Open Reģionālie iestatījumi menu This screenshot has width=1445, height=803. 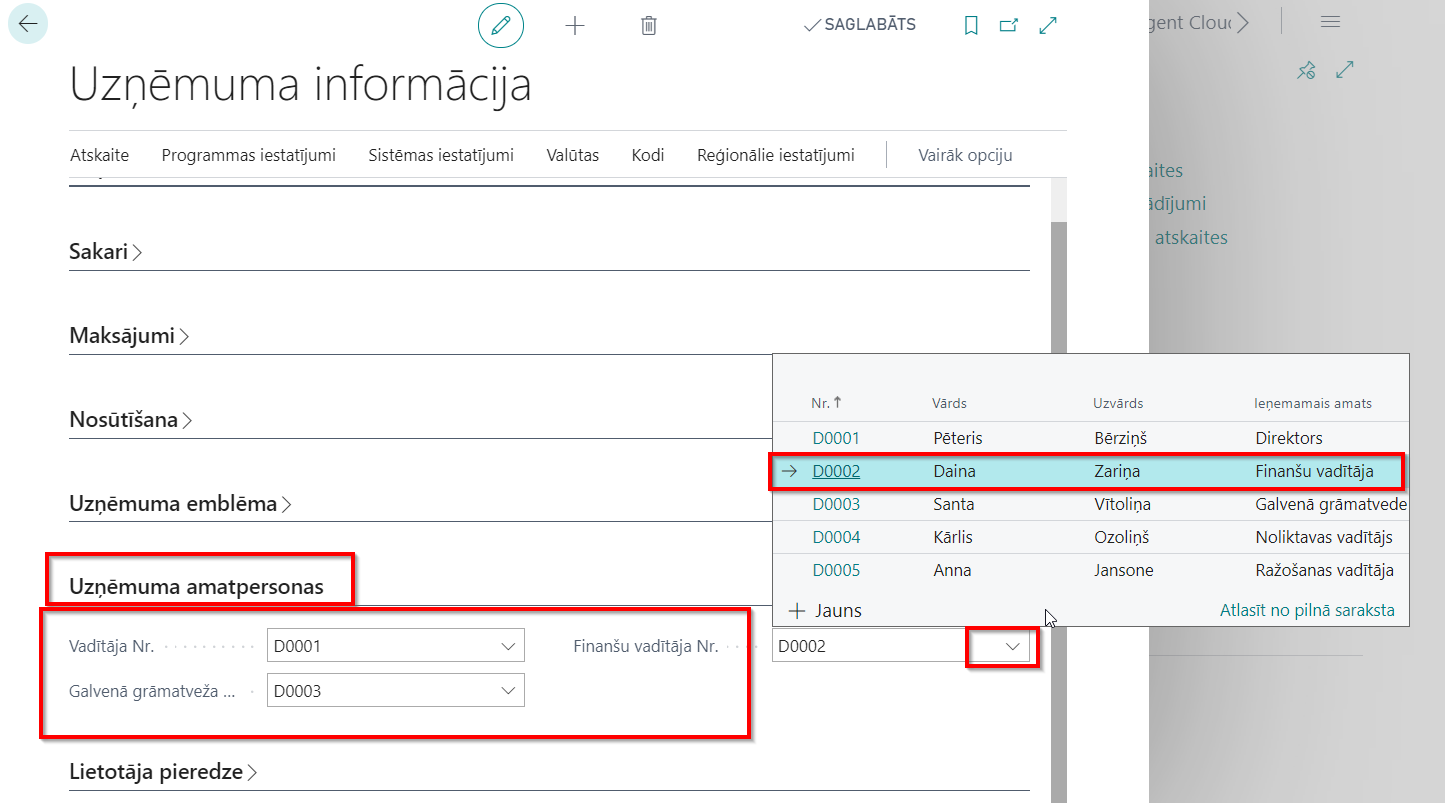pyautogui.click(x=776, y=155)
